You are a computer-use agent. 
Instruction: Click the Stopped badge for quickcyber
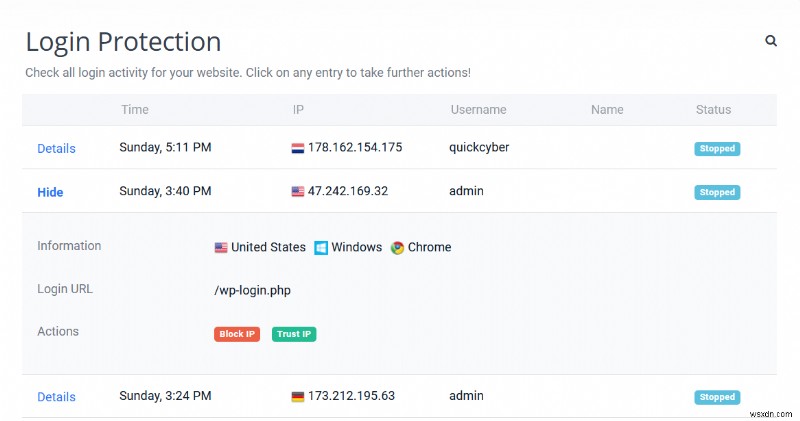pyautogui.click(x=717, y=149)
